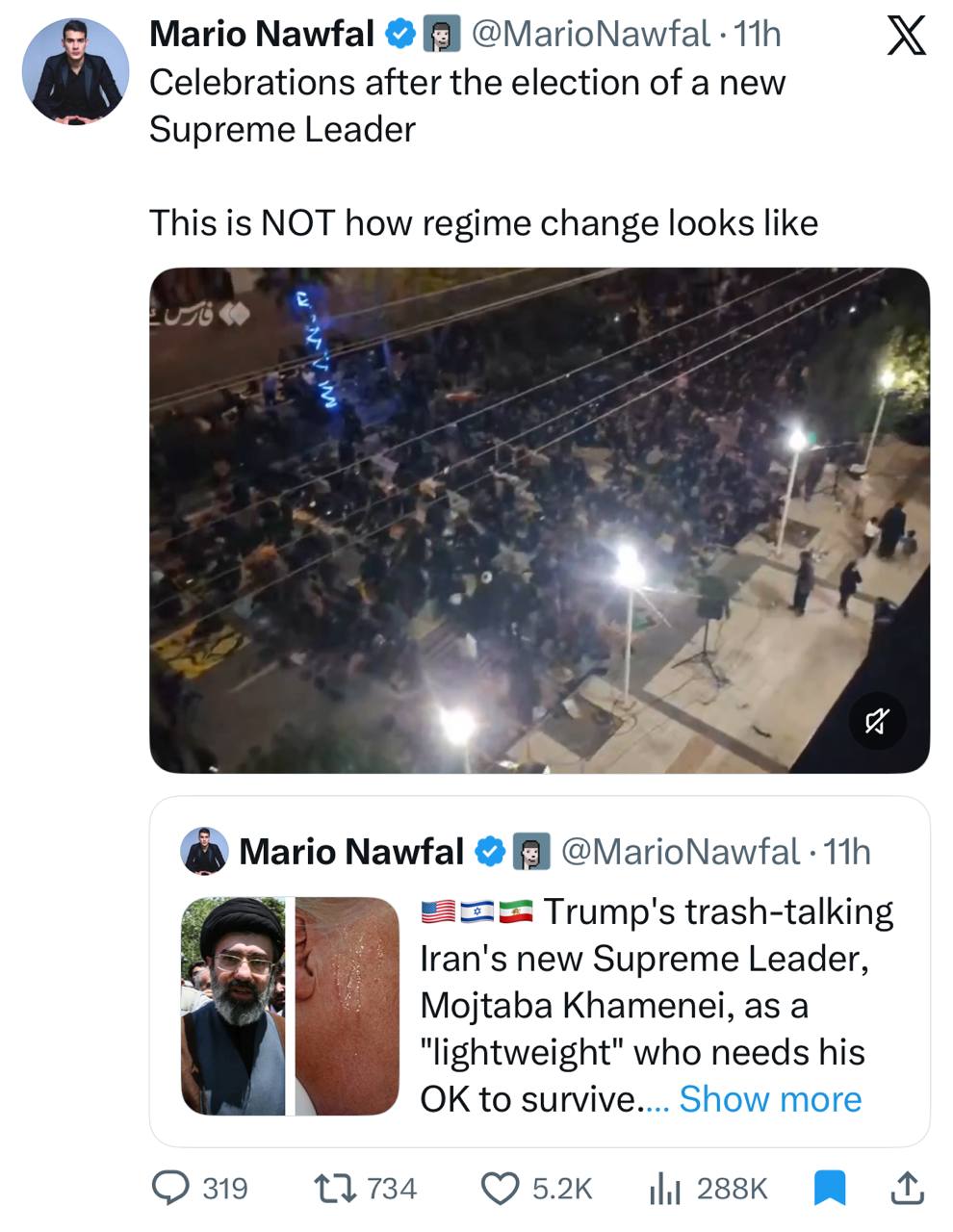View post analytics bar chart icon

tap(665, 1189)
